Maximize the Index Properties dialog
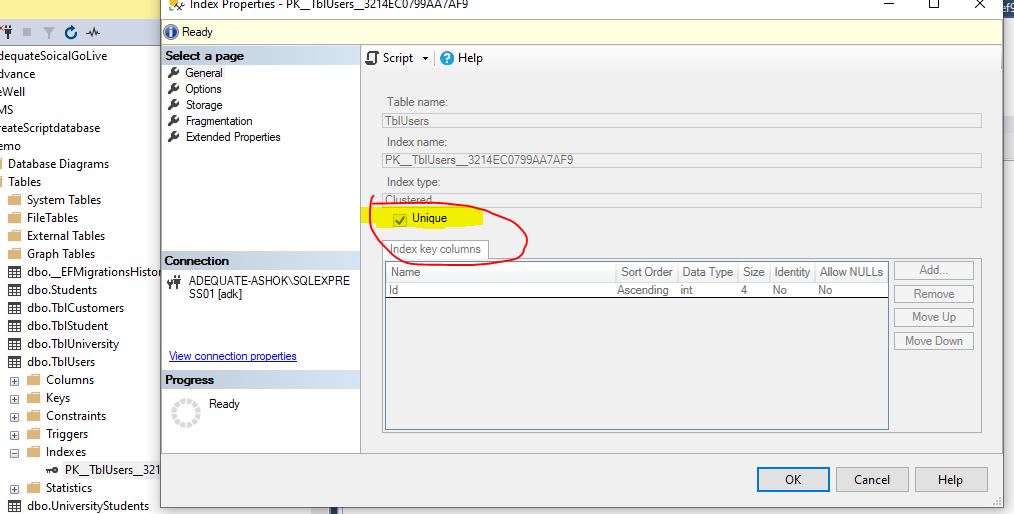 934,5
